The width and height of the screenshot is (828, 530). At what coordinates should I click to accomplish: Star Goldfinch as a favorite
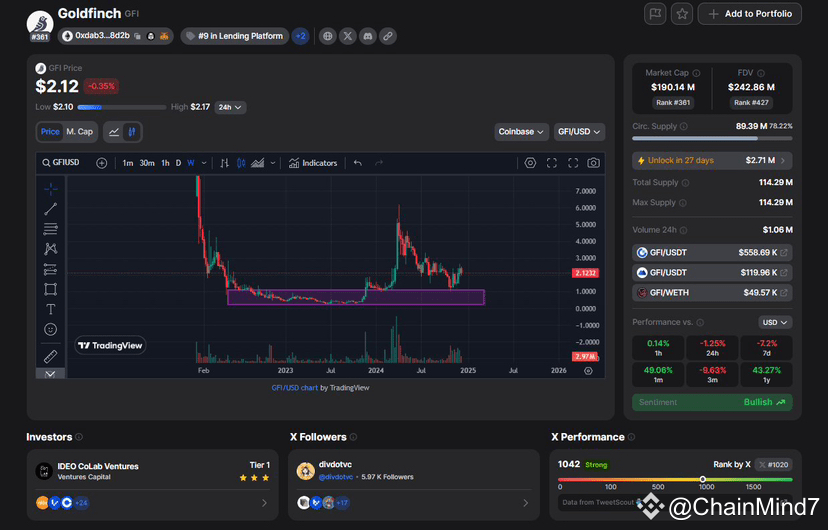tap(681, 14)
